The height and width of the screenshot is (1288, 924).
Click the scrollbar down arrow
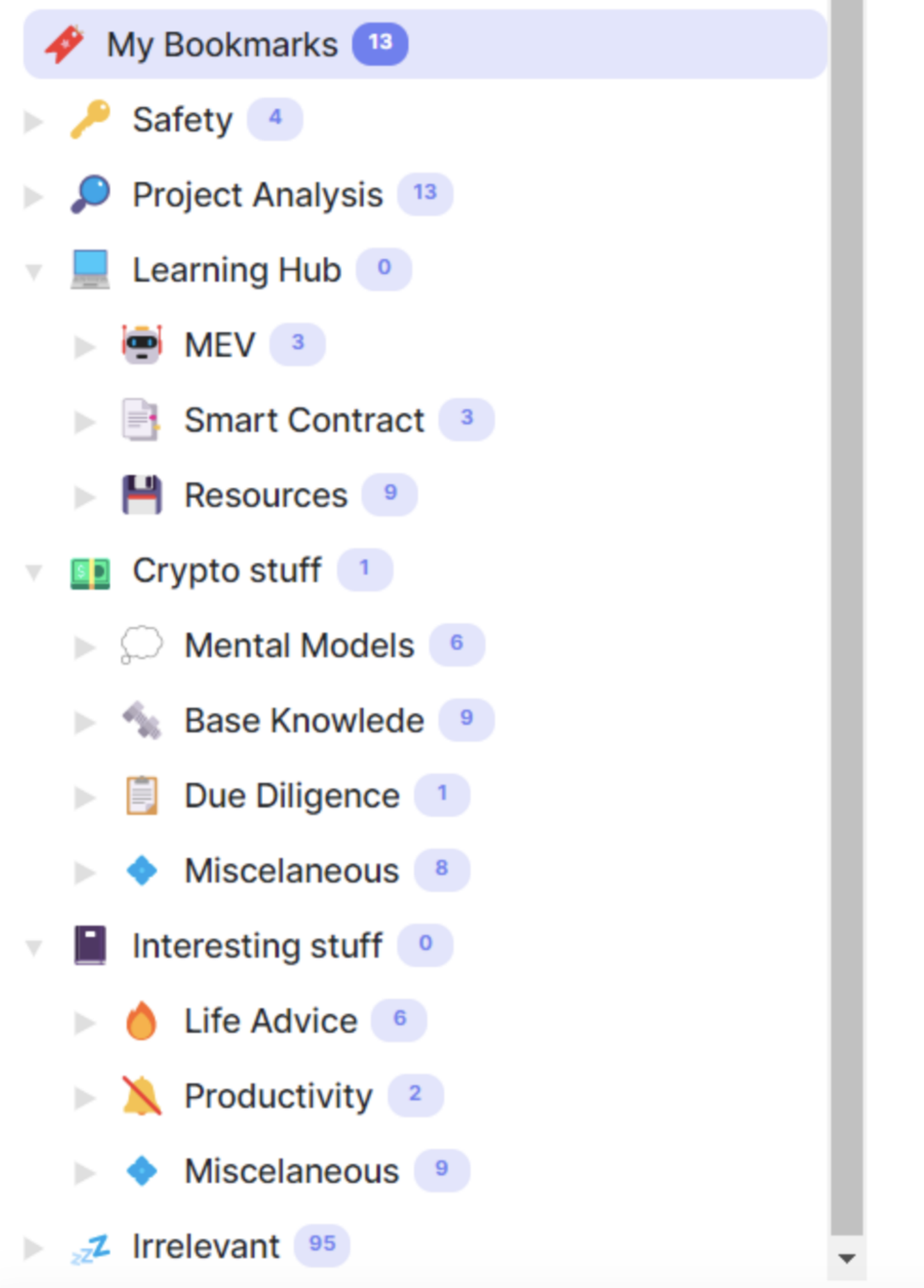(846, 1258)
